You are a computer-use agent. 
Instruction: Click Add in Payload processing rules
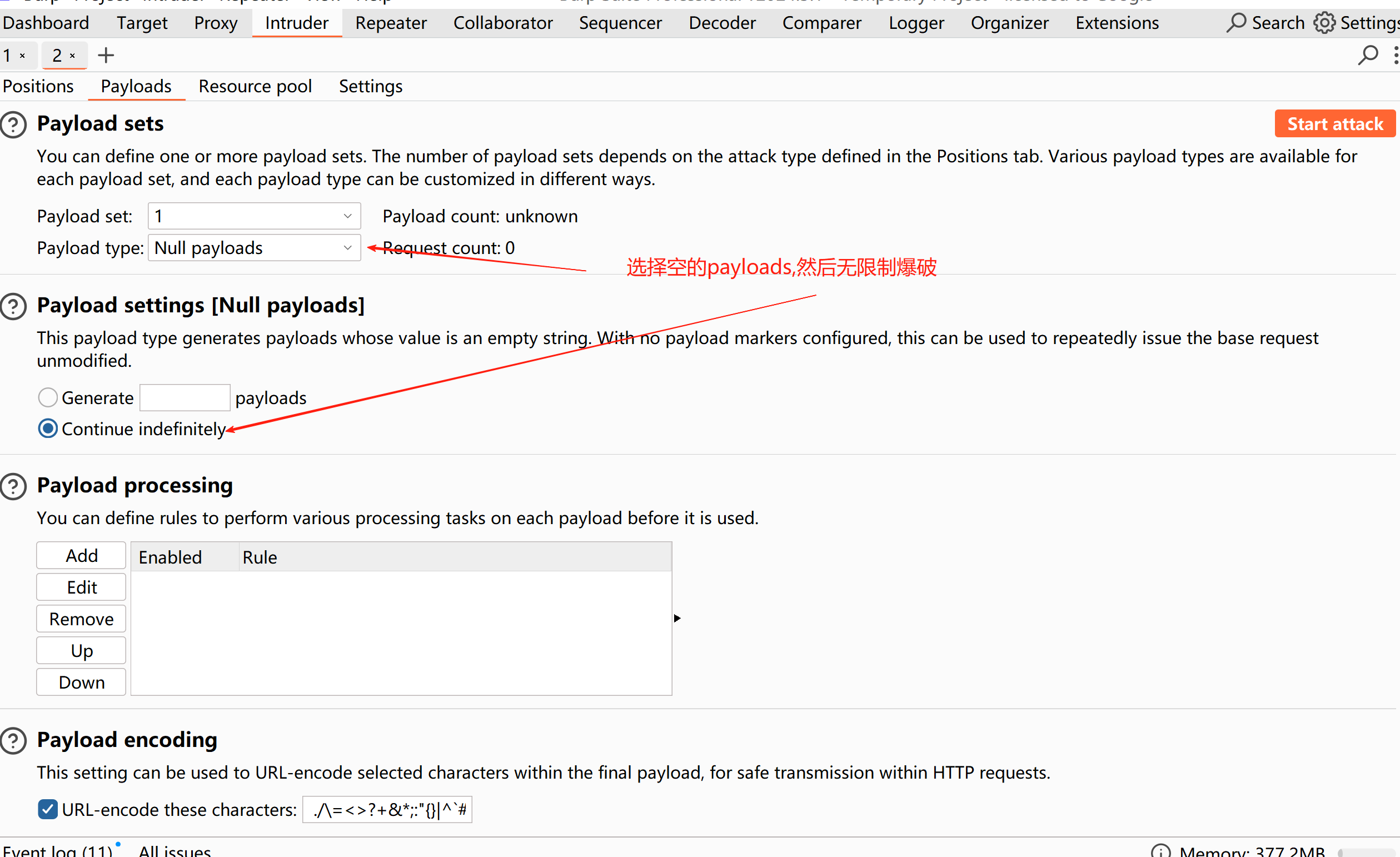[81, 556]
